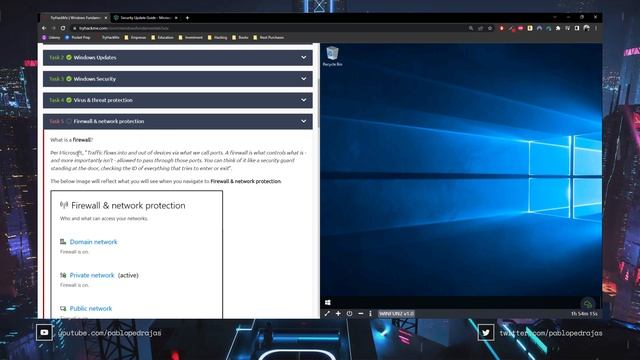Image resolution: width=640 pixels, height=360 pixels.
Task: Open the Recycle Bin desktop icon
Action: (x=332, y=56)
